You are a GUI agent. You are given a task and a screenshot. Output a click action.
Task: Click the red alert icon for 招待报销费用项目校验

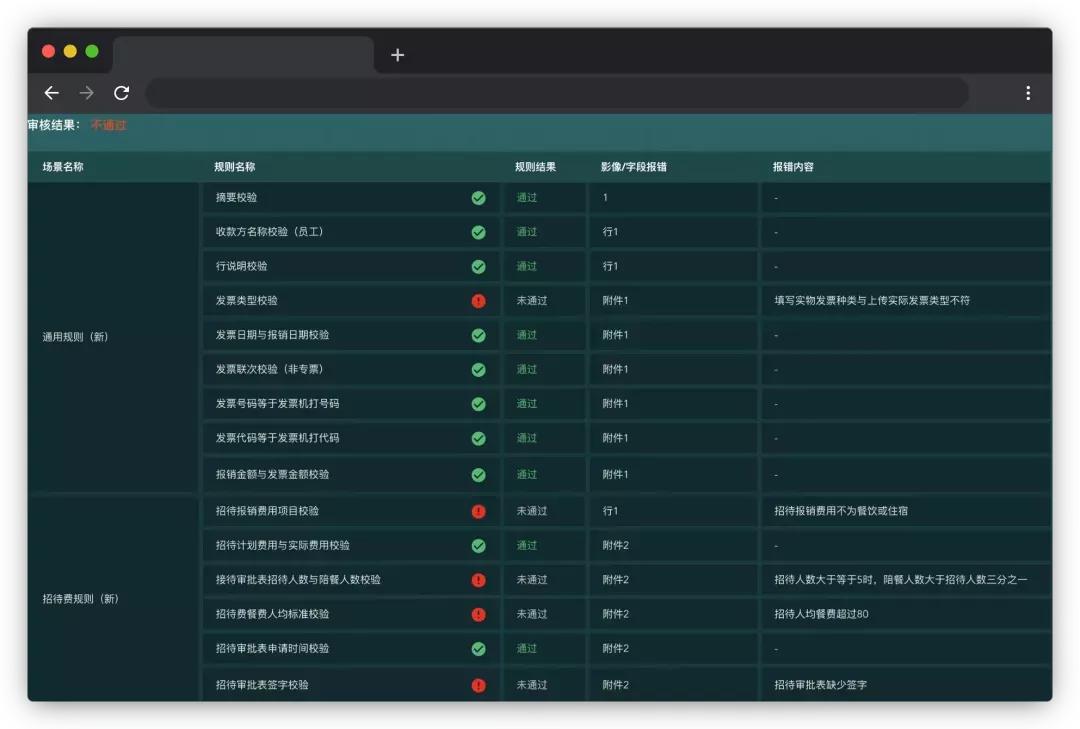[x=478, y=511]
